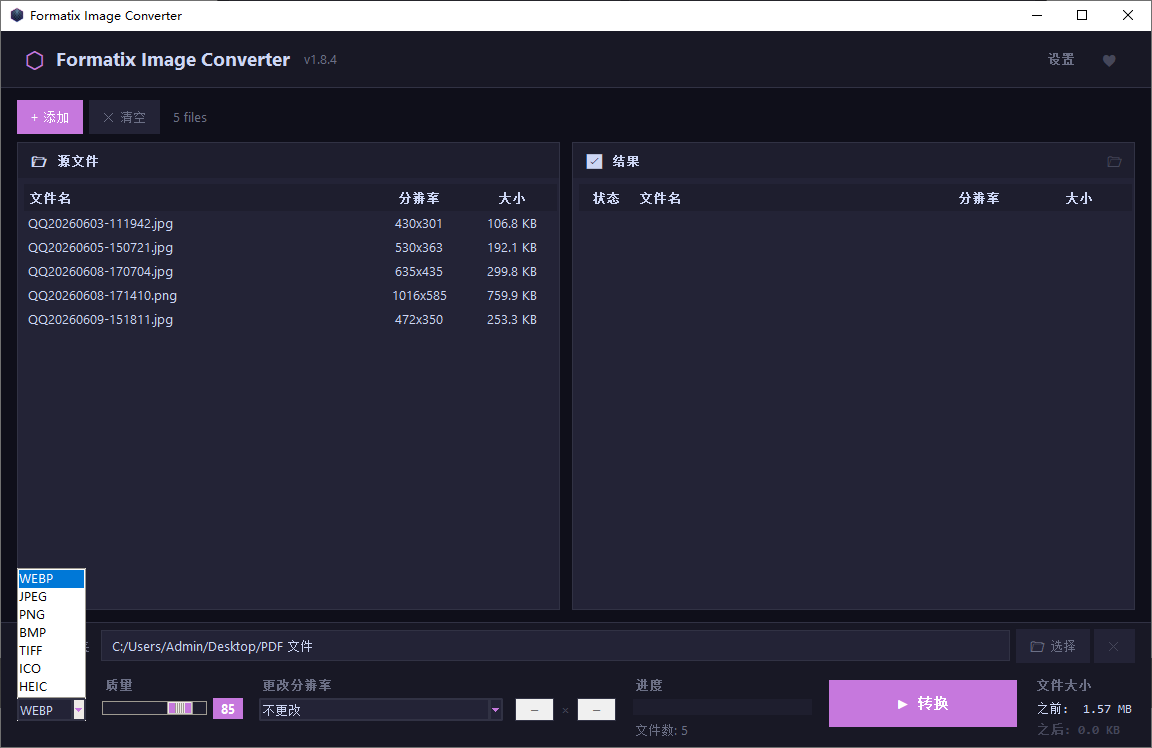Collapse the WEBP format dropdown arrow
The image size is (1152, 748).
[79, 710]
